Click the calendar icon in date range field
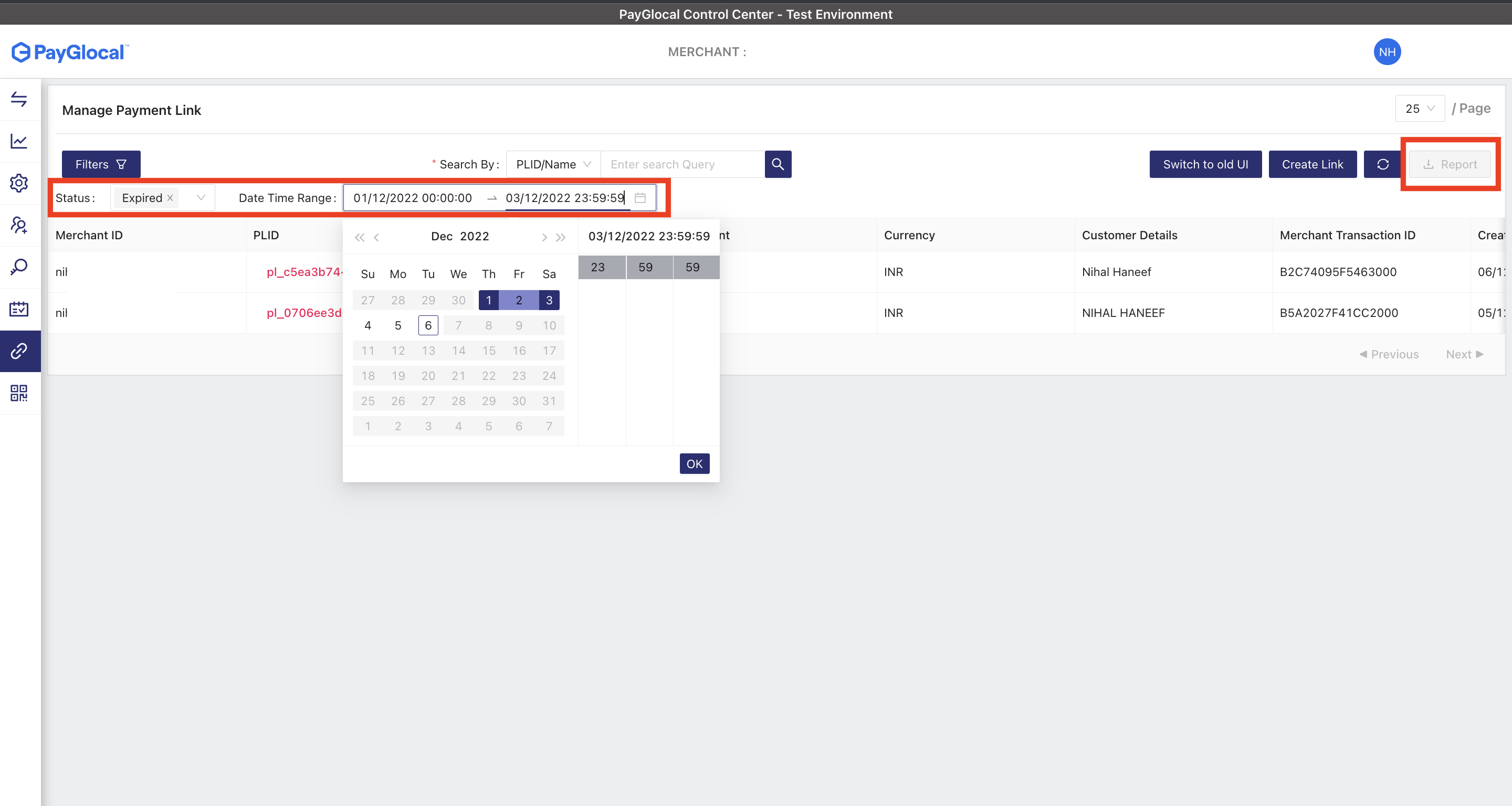 (640, 198)
